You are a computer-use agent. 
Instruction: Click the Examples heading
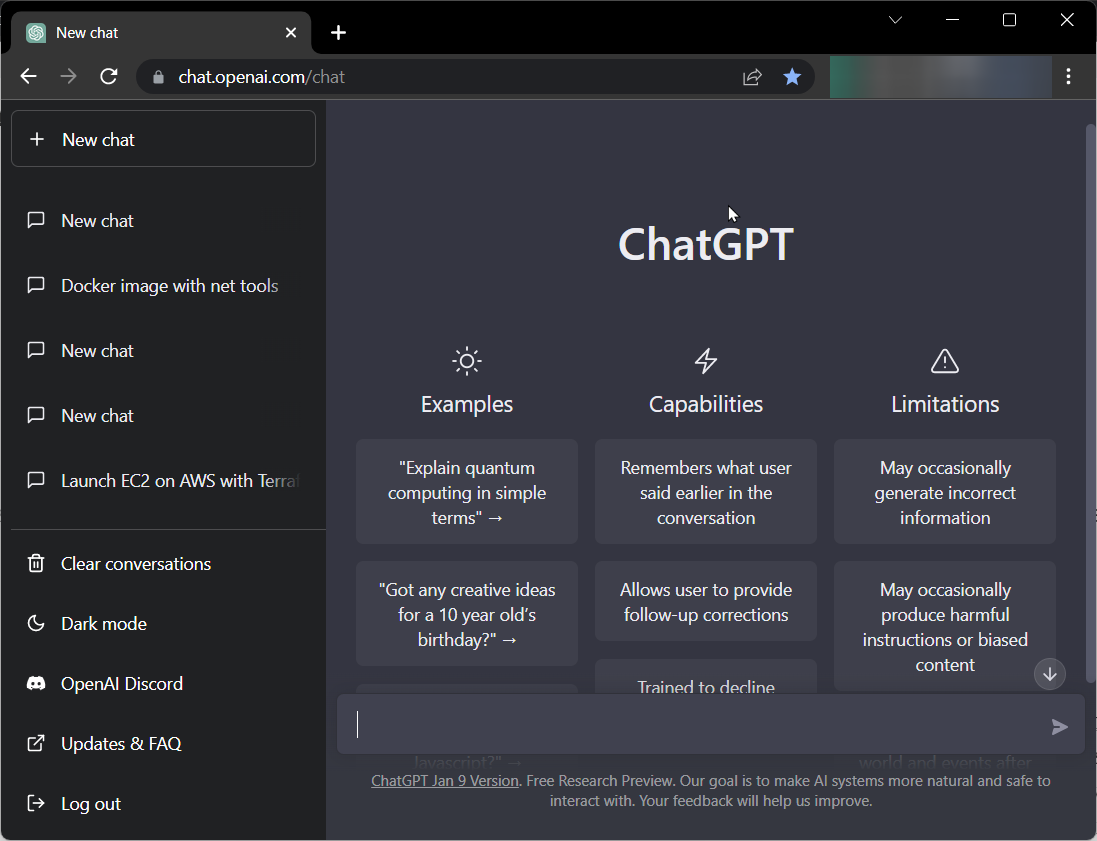[467, 404]
